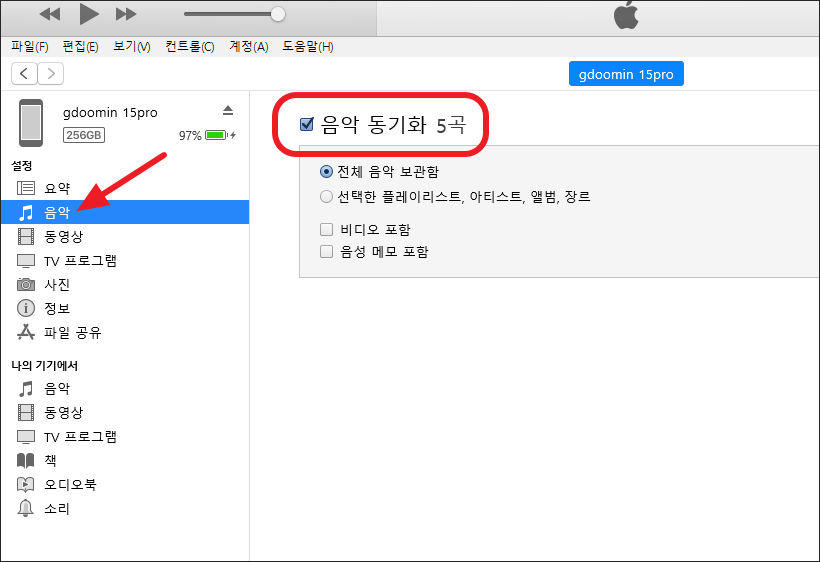
Task: Click the audiobook icon beside 오디오북
Action: click(26, 485)
